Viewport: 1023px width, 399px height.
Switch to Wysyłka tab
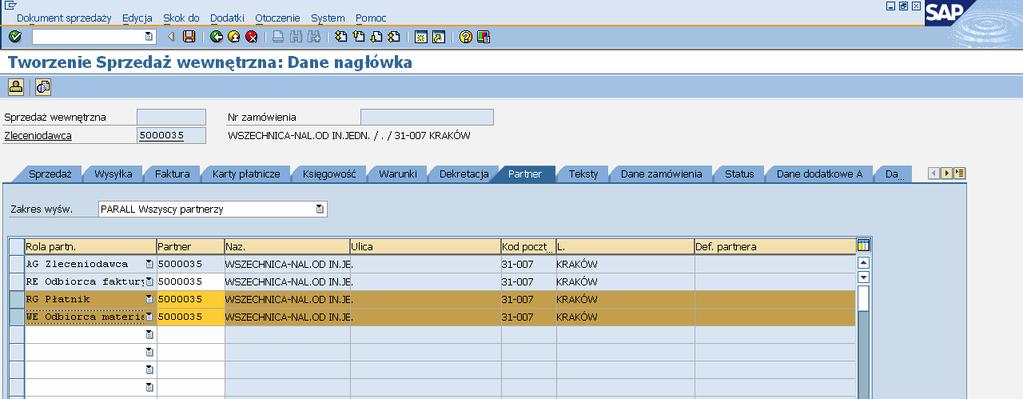tap(114, 174)
